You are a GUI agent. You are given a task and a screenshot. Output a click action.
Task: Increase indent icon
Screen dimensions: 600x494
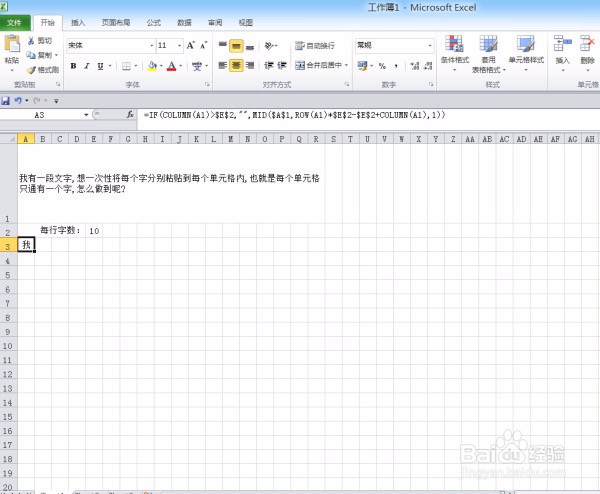[282, 65]
